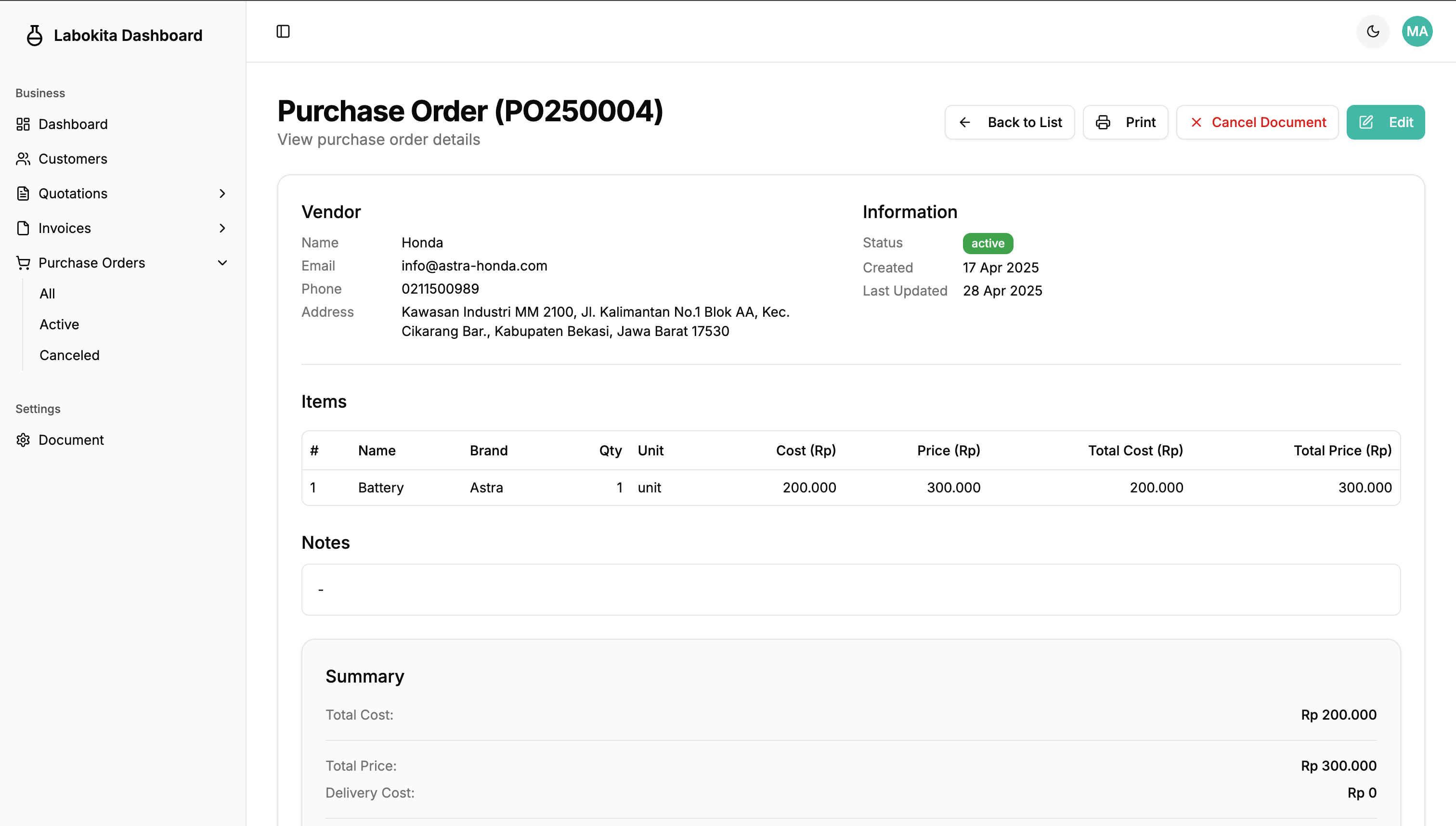
Task: Click the unit cell in Battery row
Action: [x=649, y=487]
